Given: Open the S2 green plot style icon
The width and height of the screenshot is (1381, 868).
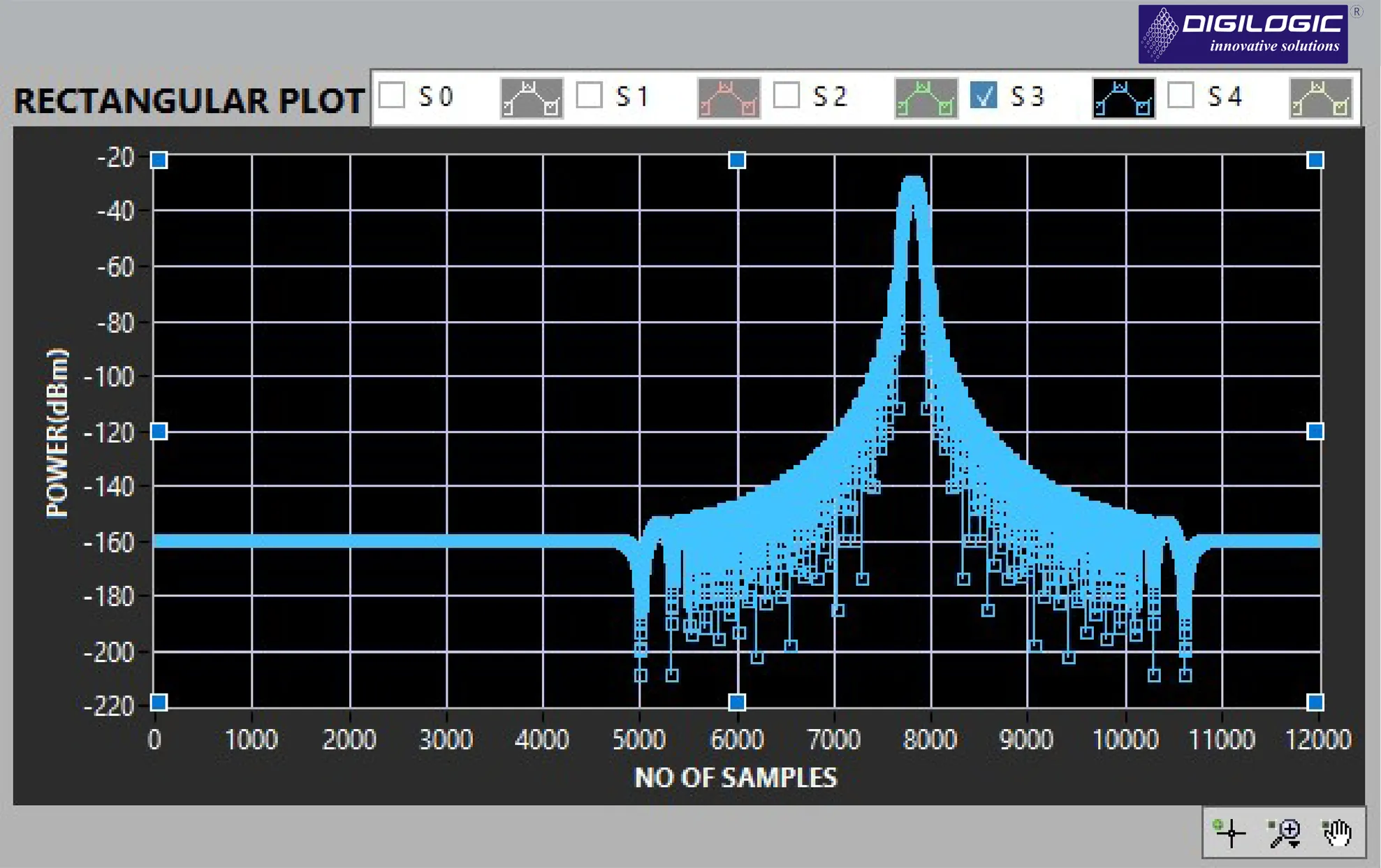Looking at the screenshot, I should 926,98.
